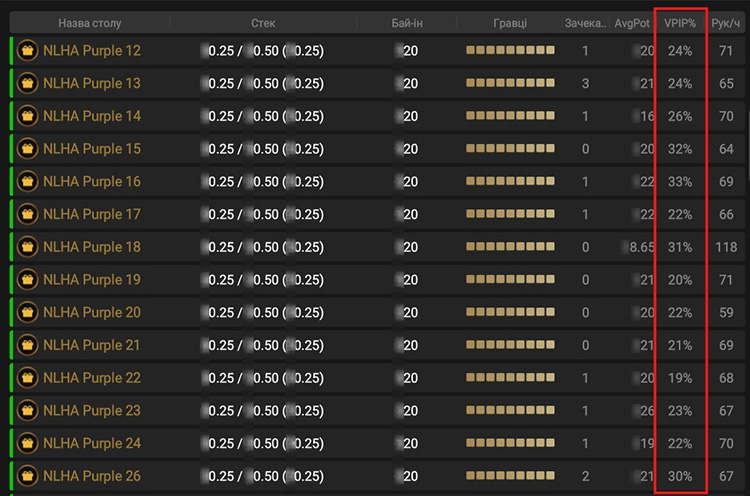
Task: Click the crown icon beside NLHA Purple 12
Action: (x=28, y=51)
